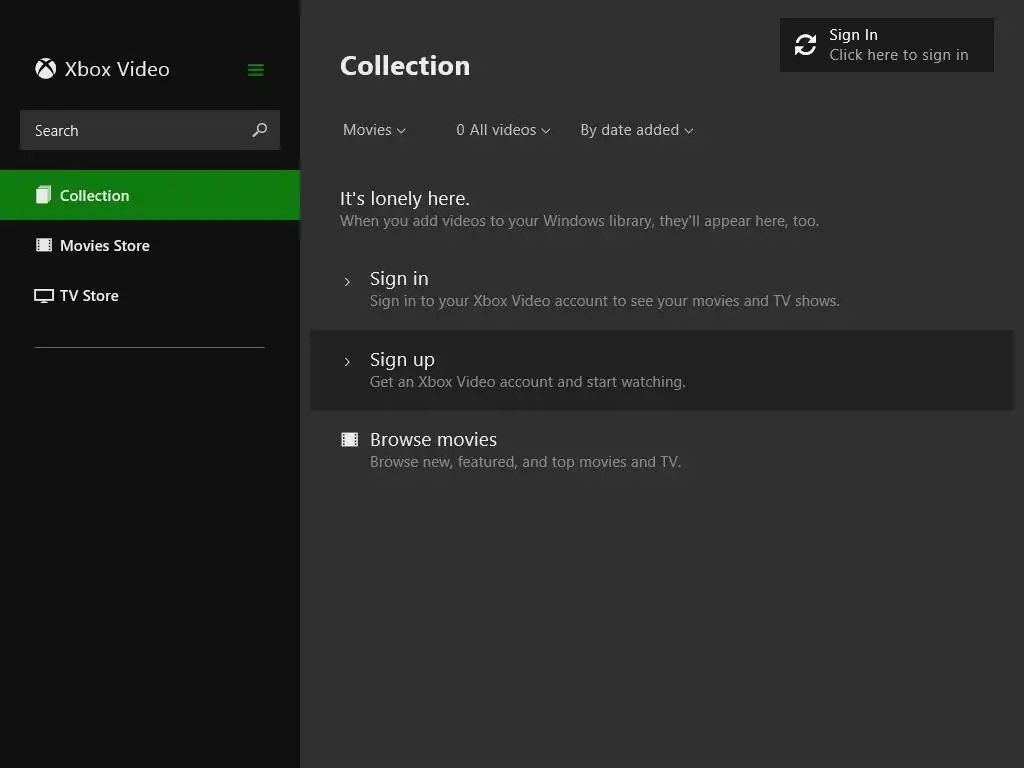Click the sync arrows sign-in icon
The image size is (1024, 768).
(x=805, y=45)
